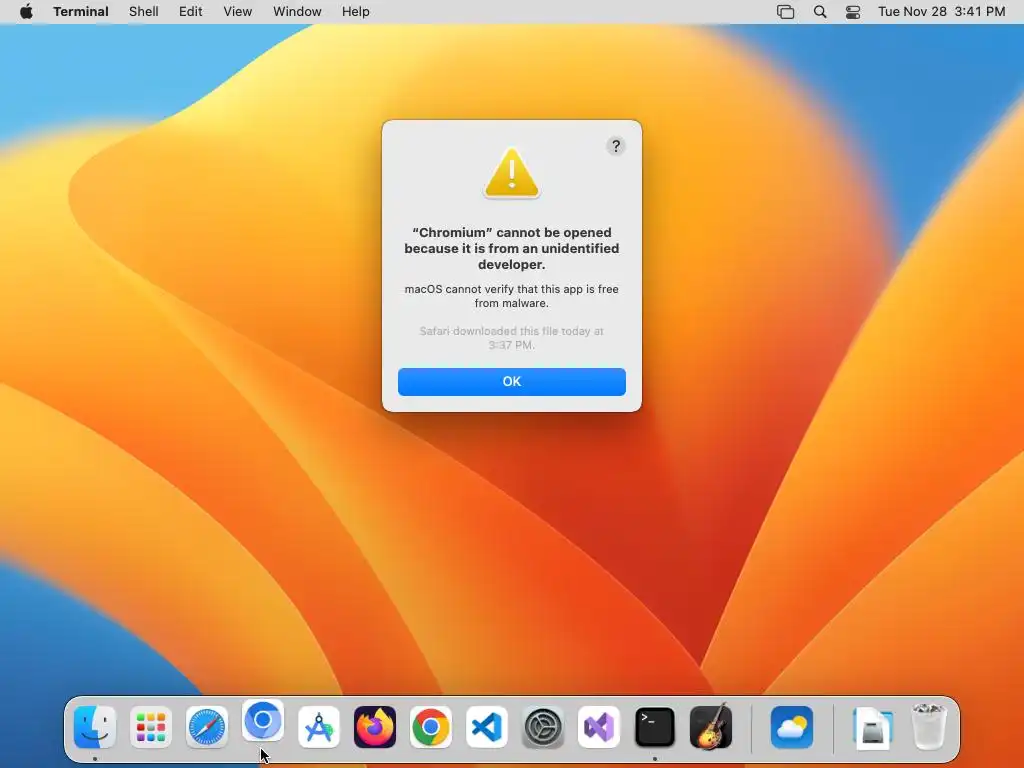1024x768 pixels.
Task: Click the help question mark in the dialog
Action: pos(616,146)
